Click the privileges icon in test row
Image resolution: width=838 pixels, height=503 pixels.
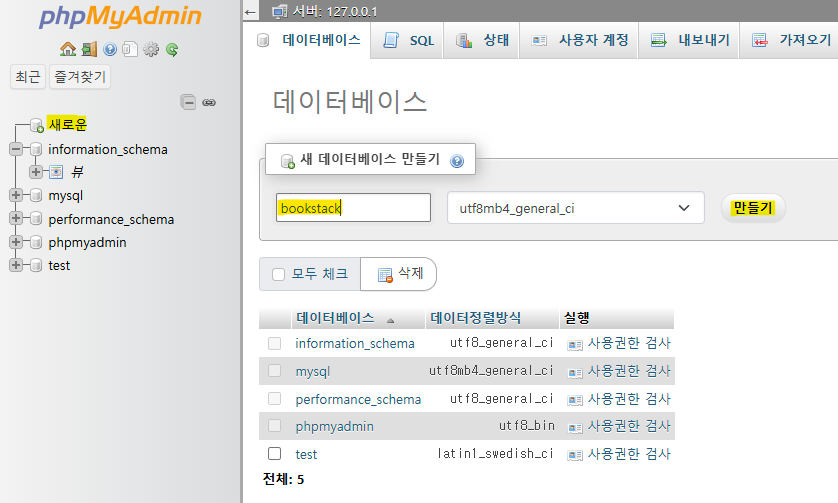click(x=575, y=455)
